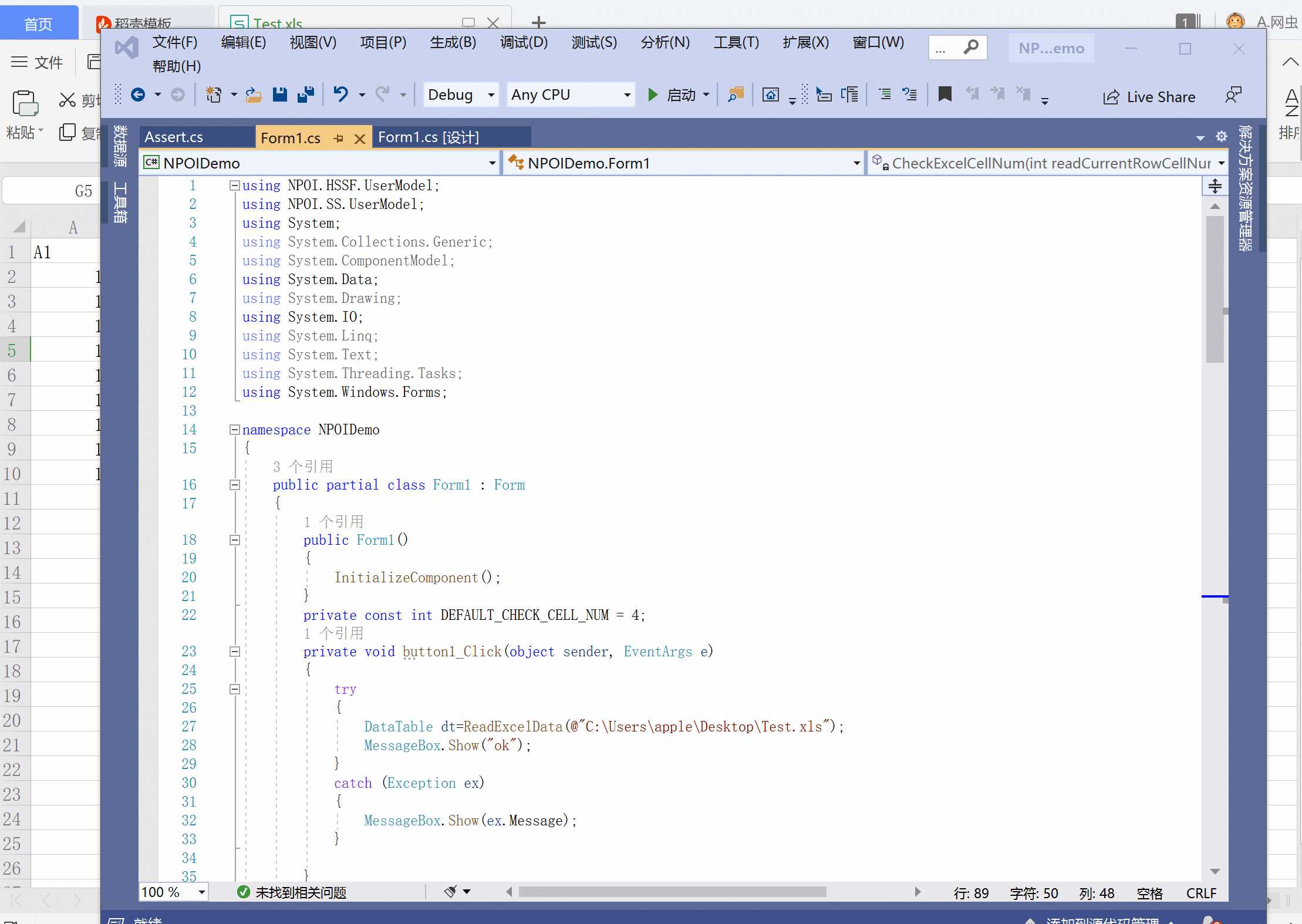Click the navigate backward arrow icon
1302x924 pixels.
point(138,95)
